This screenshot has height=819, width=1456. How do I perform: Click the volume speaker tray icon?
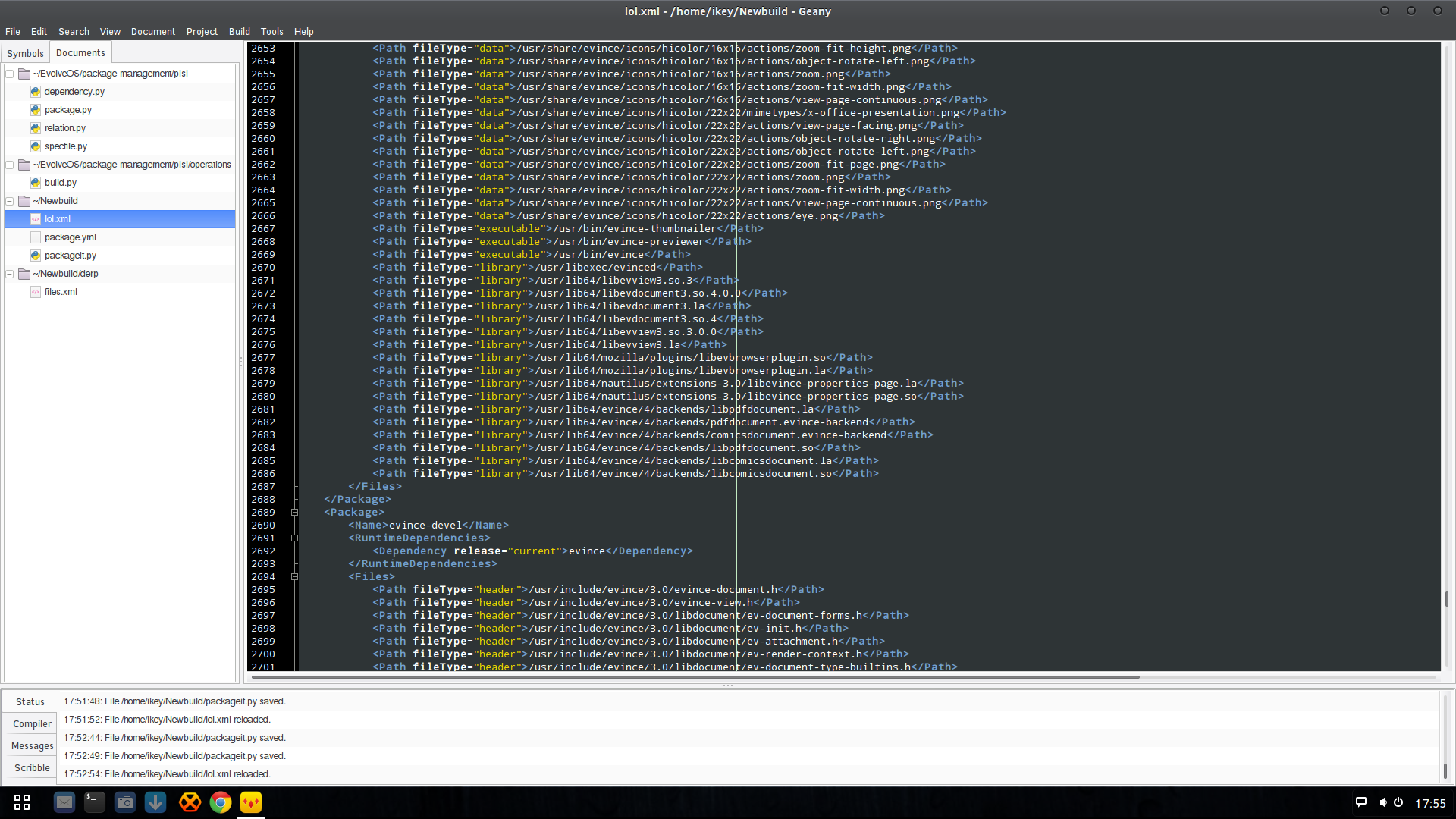pos(1382,802)
